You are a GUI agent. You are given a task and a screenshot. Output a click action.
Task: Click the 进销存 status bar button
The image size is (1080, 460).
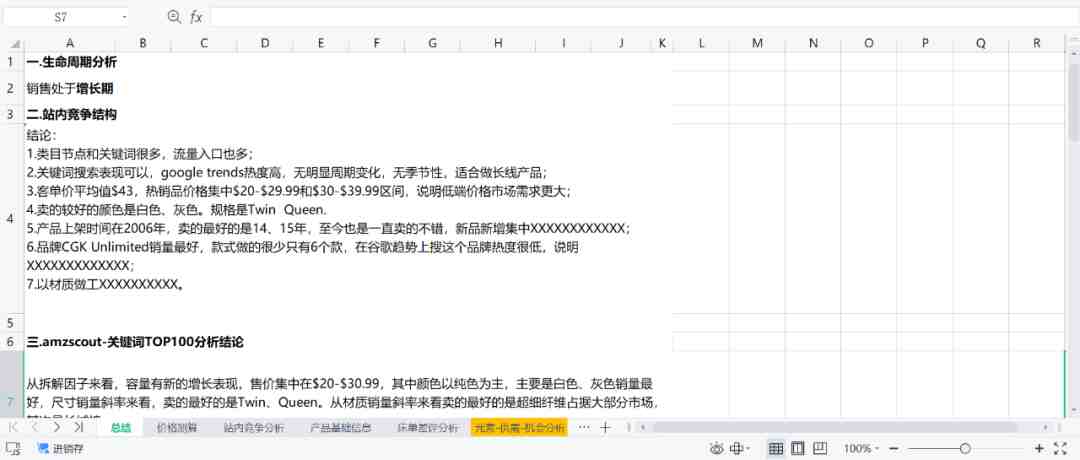(x=61, y=448)
